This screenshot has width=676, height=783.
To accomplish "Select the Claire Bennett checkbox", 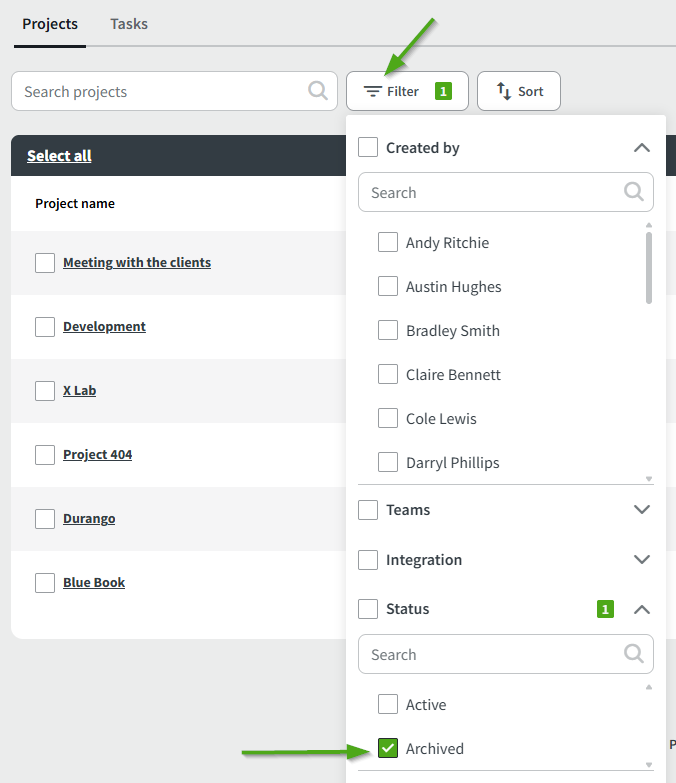I will point(388,374).
